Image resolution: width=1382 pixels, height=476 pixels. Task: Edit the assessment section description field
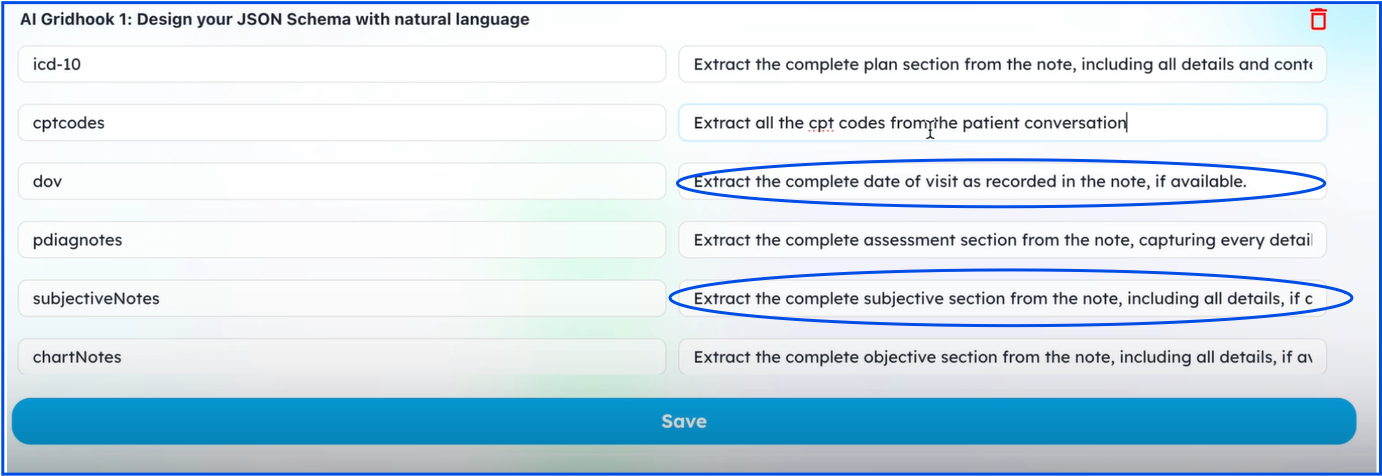coord(1002,240)
